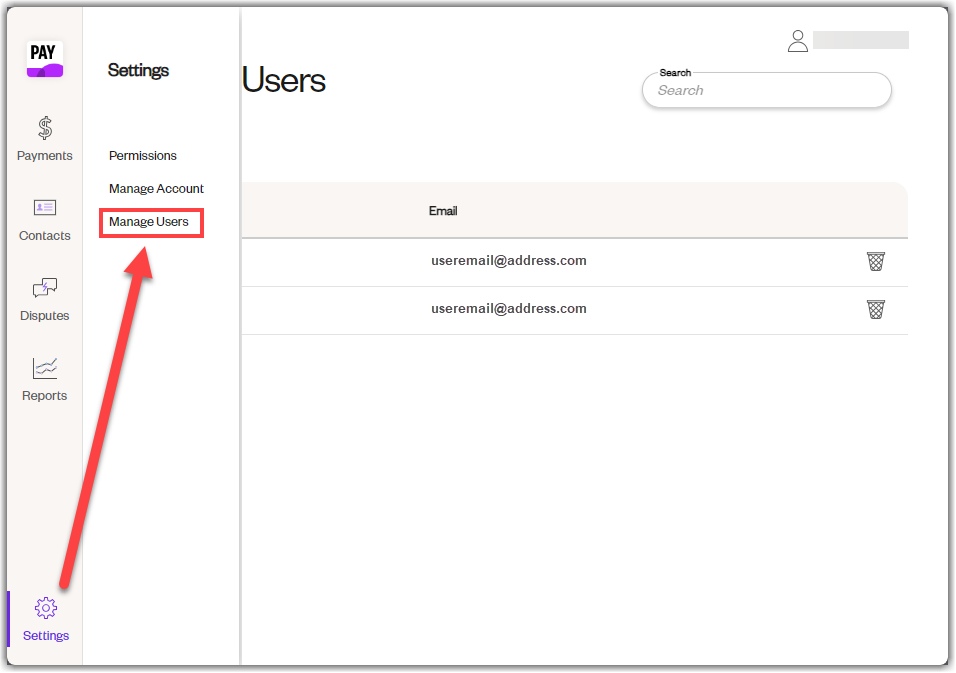Click the Settings gear icon

(46, 608)
